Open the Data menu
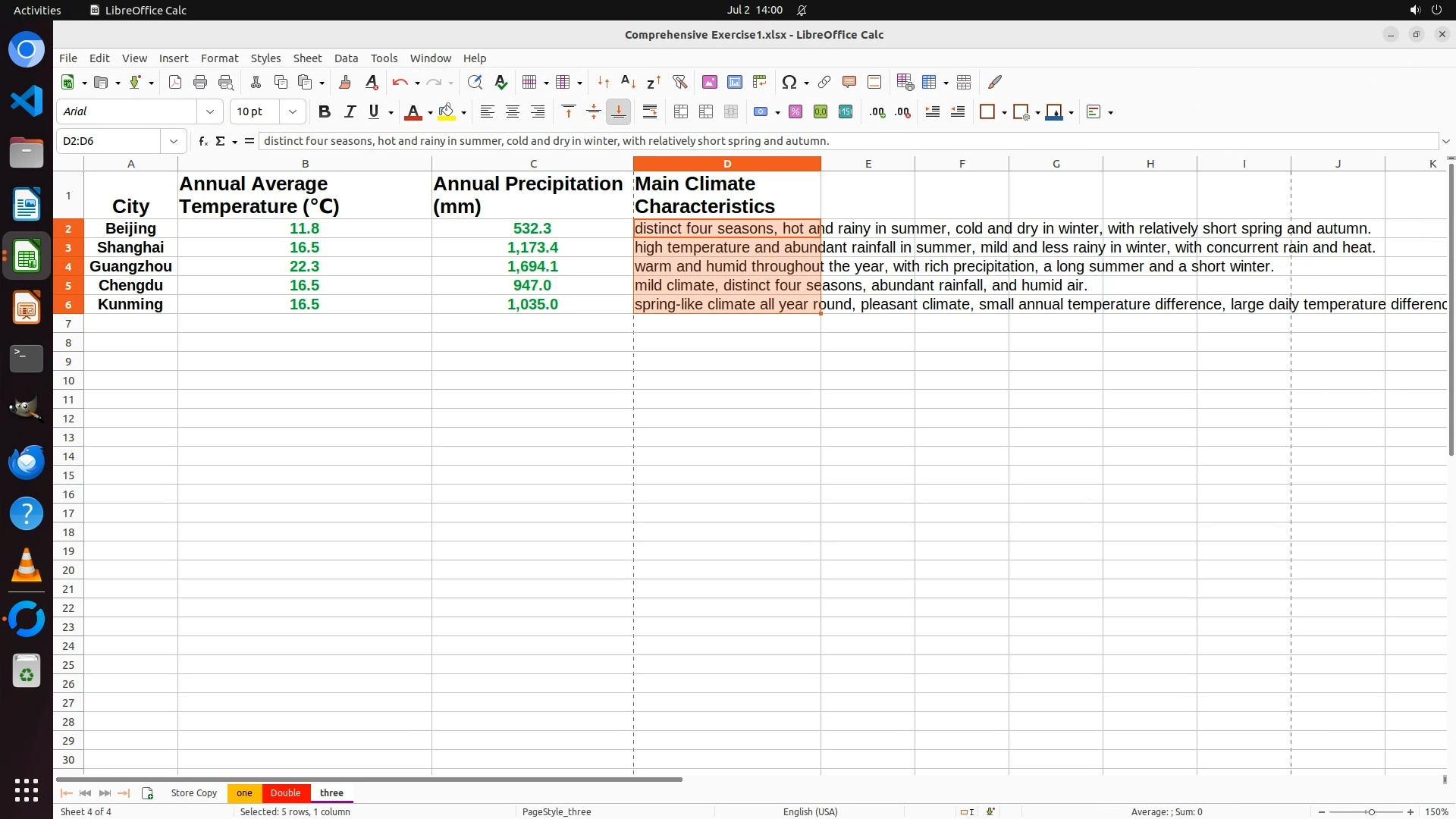This screenshot has height=819, width=1456. coord(346,58)
